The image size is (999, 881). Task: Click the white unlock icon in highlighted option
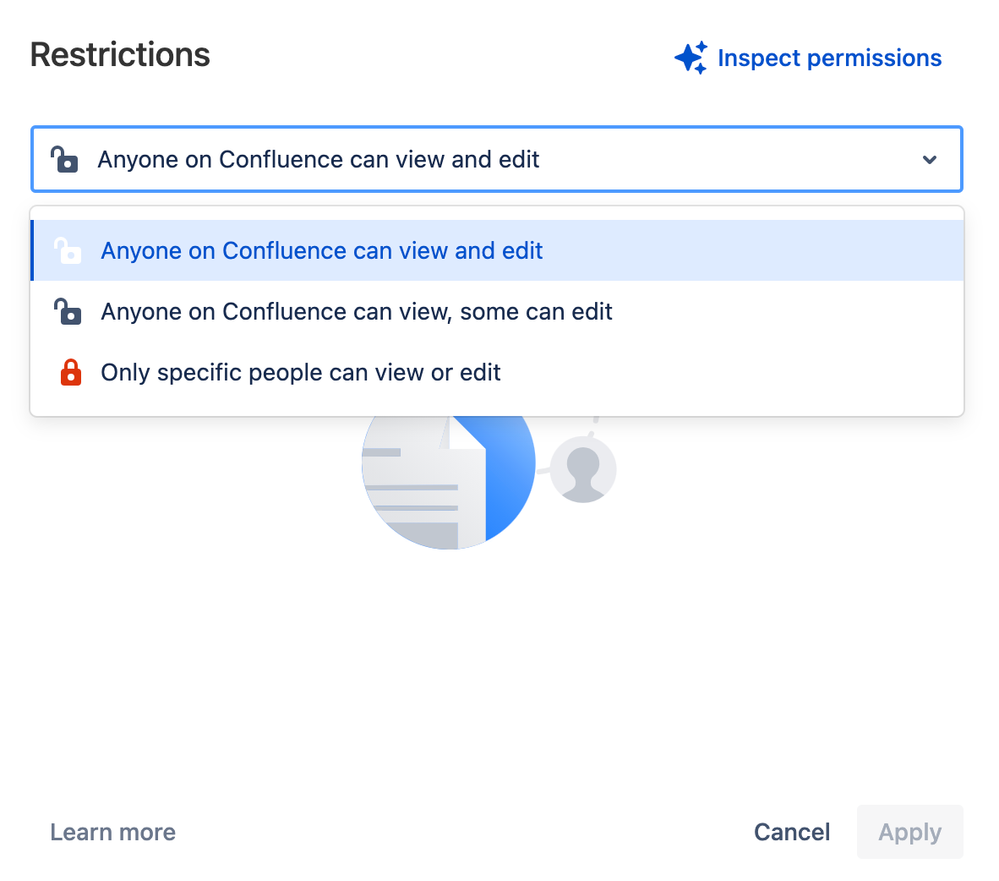(x=68, y=250)
